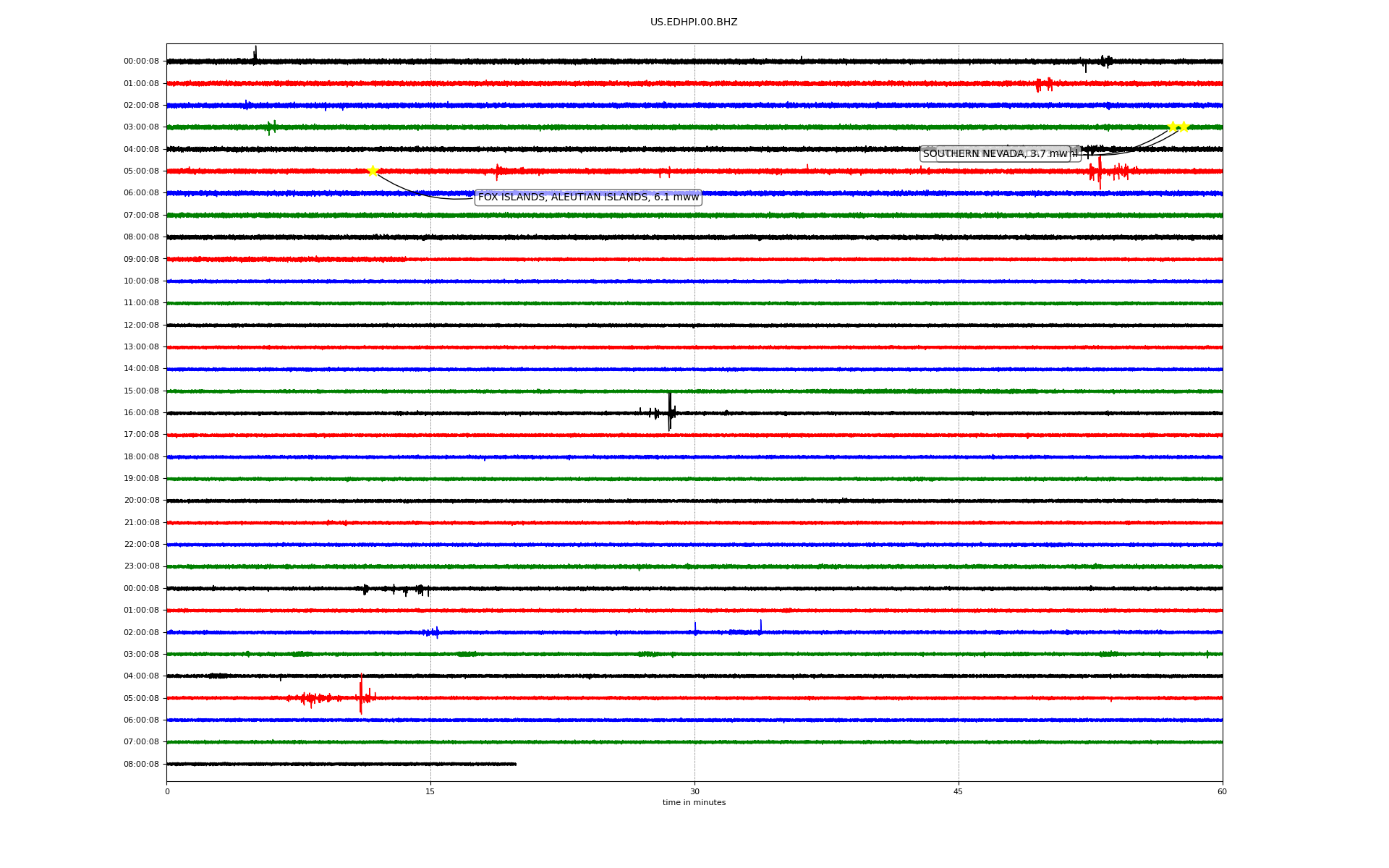Click the 19:00:08 time label
Viewport: 1389px width, 868px height.
141,479
